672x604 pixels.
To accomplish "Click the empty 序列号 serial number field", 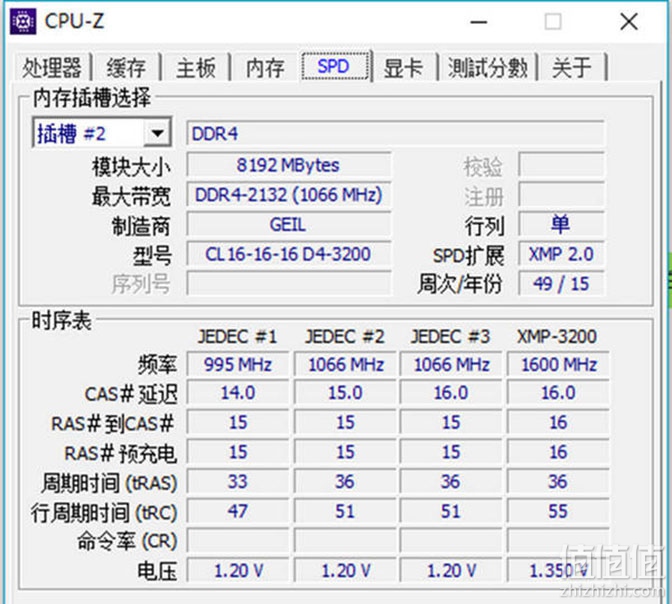I will coord(288,283).
